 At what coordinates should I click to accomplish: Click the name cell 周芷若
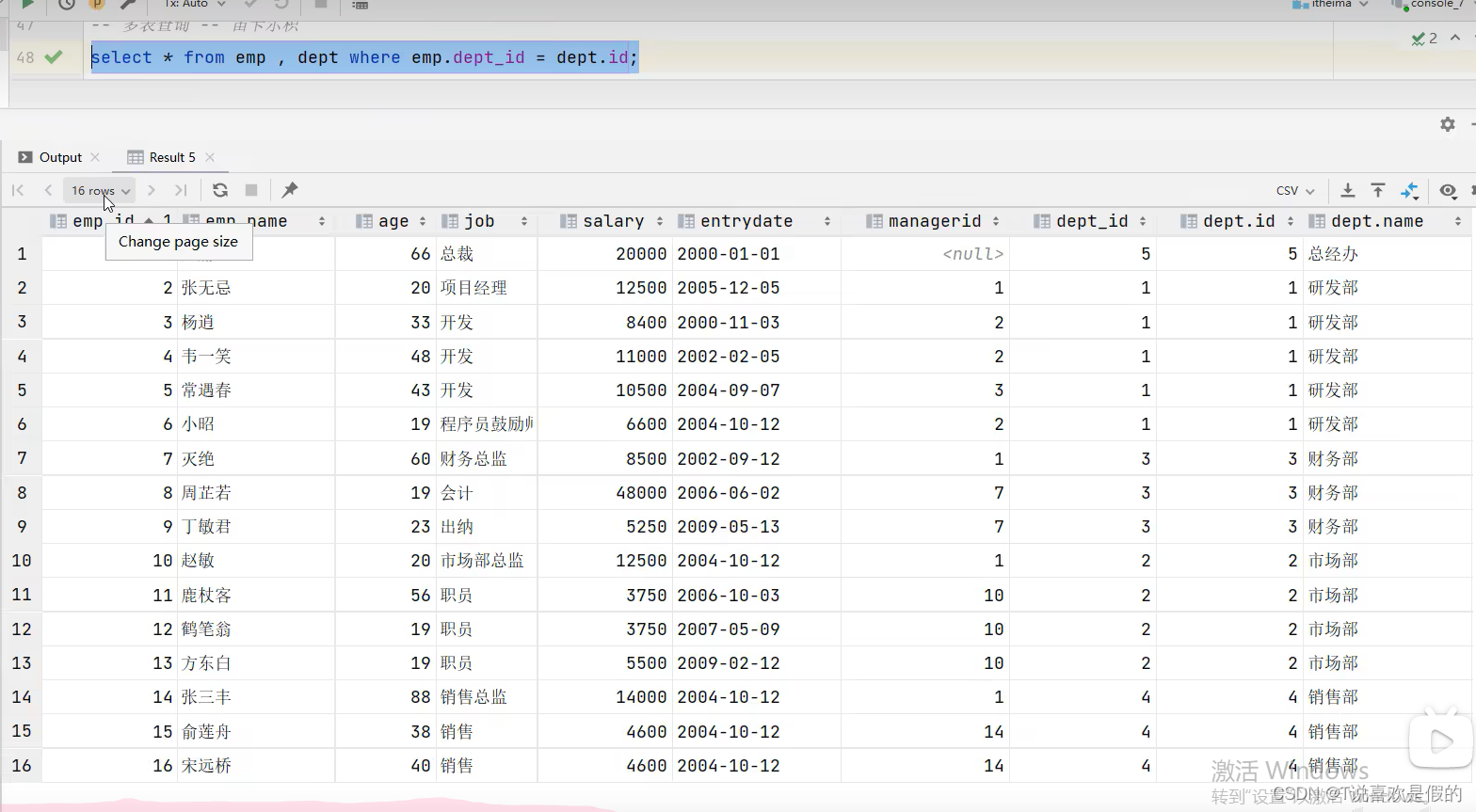coord(256,493)
